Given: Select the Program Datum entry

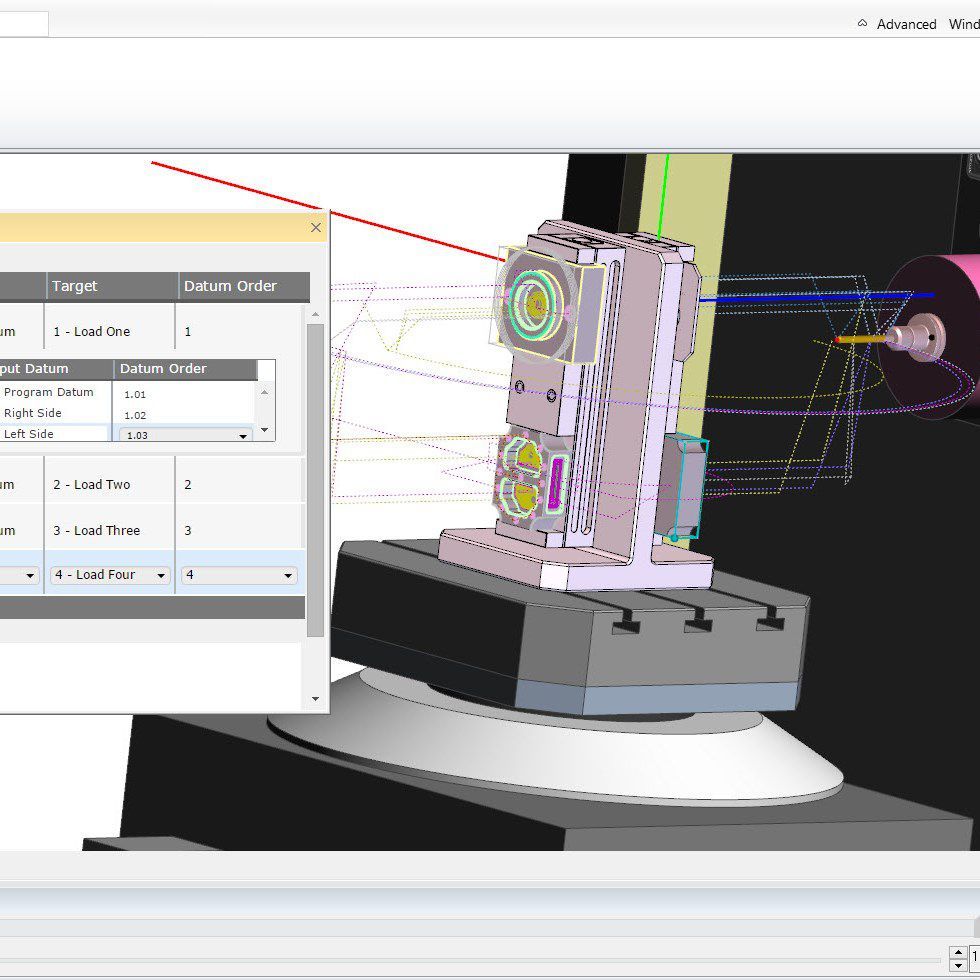Looking at the screenshot, I should point(49,392).
